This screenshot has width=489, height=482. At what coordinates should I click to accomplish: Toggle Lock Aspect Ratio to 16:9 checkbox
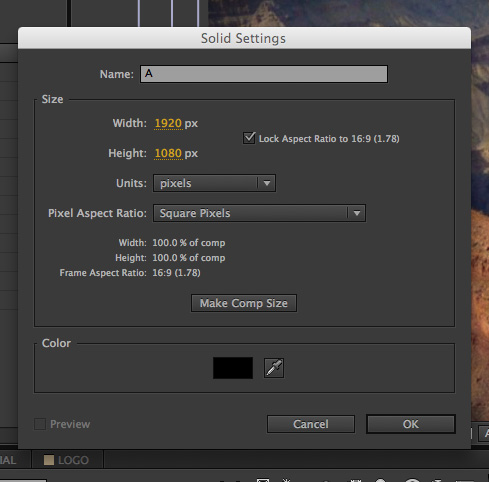[x=249, y=138]
